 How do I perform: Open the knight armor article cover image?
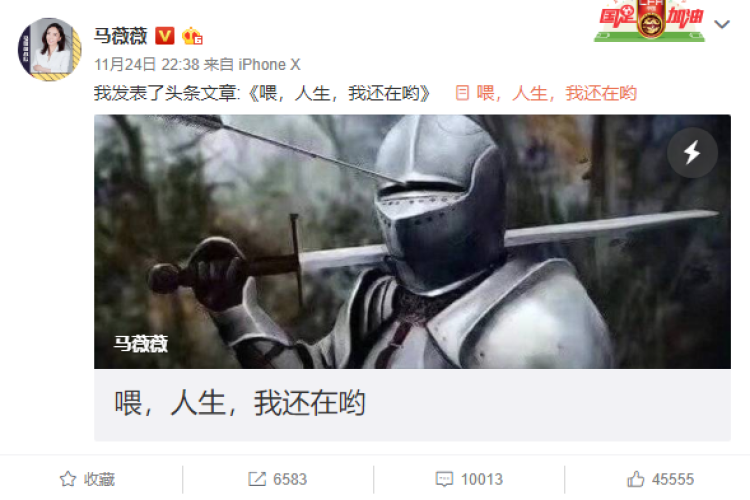pyautogui.click(x=412, y=242)
